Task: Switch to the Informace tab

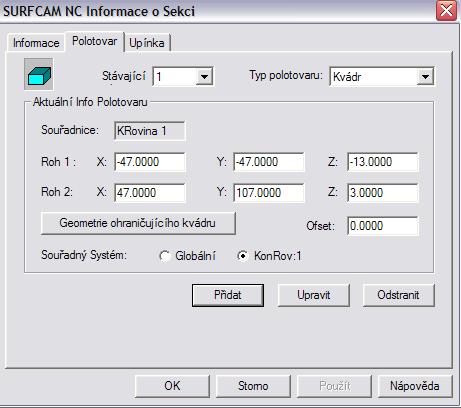Action: pyautogui.click(x=36, y=43)
